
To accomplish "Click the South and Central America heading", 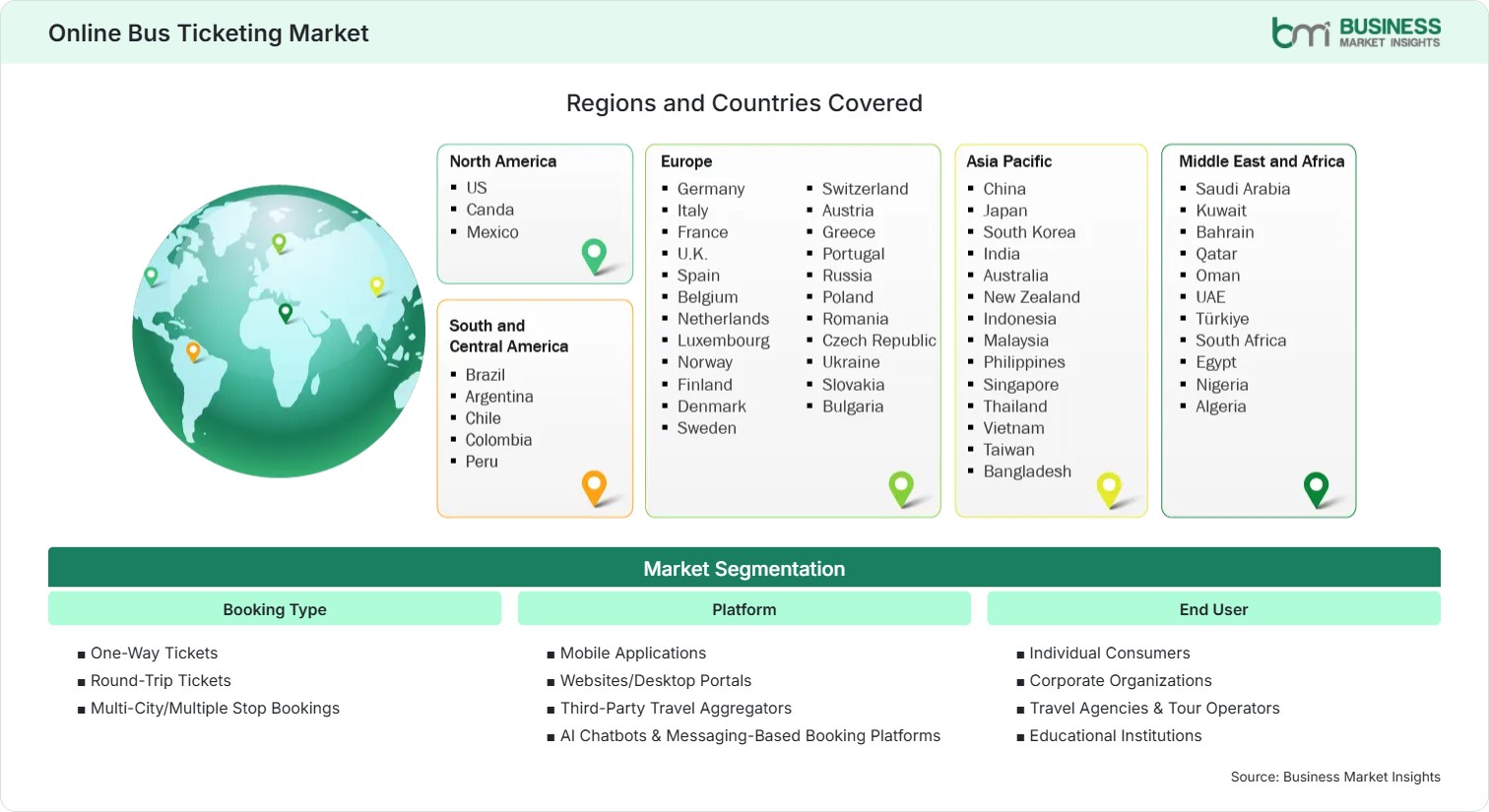I will (509, 336).
